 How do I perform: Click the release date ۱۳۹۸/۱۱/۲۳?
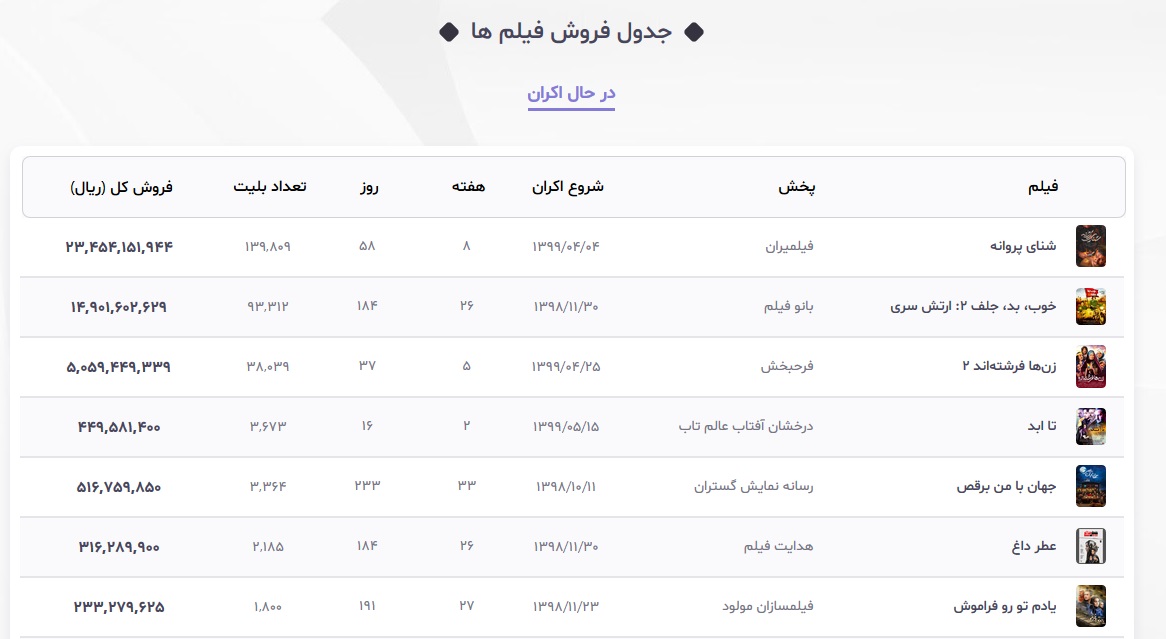pos(566,607)
